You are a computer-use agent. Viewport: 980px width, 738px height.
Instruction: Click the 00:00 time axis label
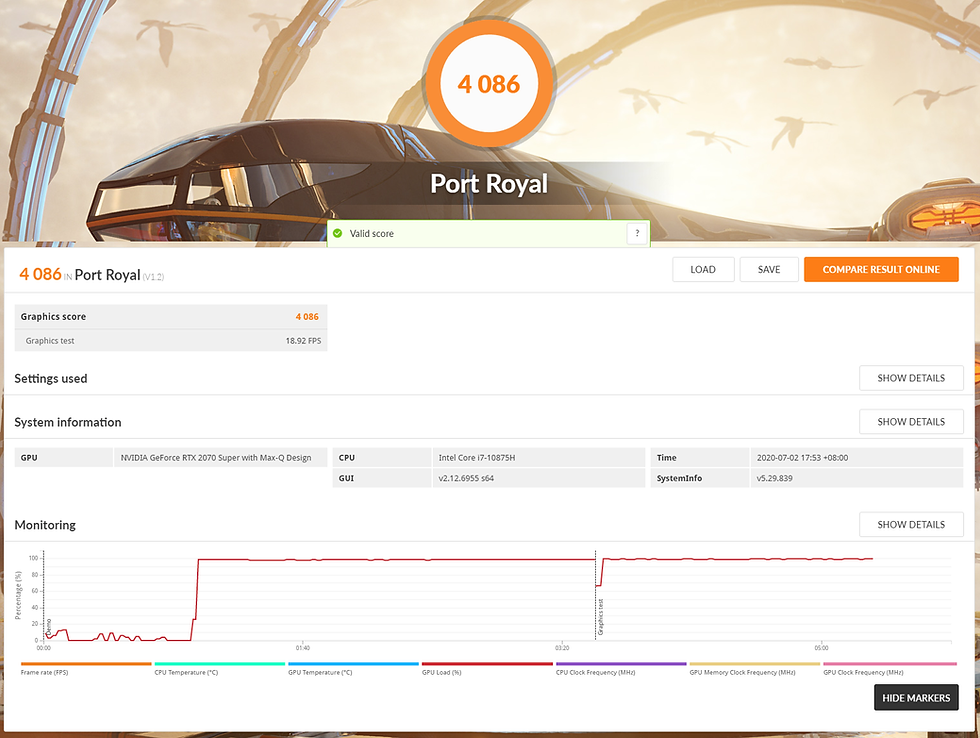pos(44,648)
